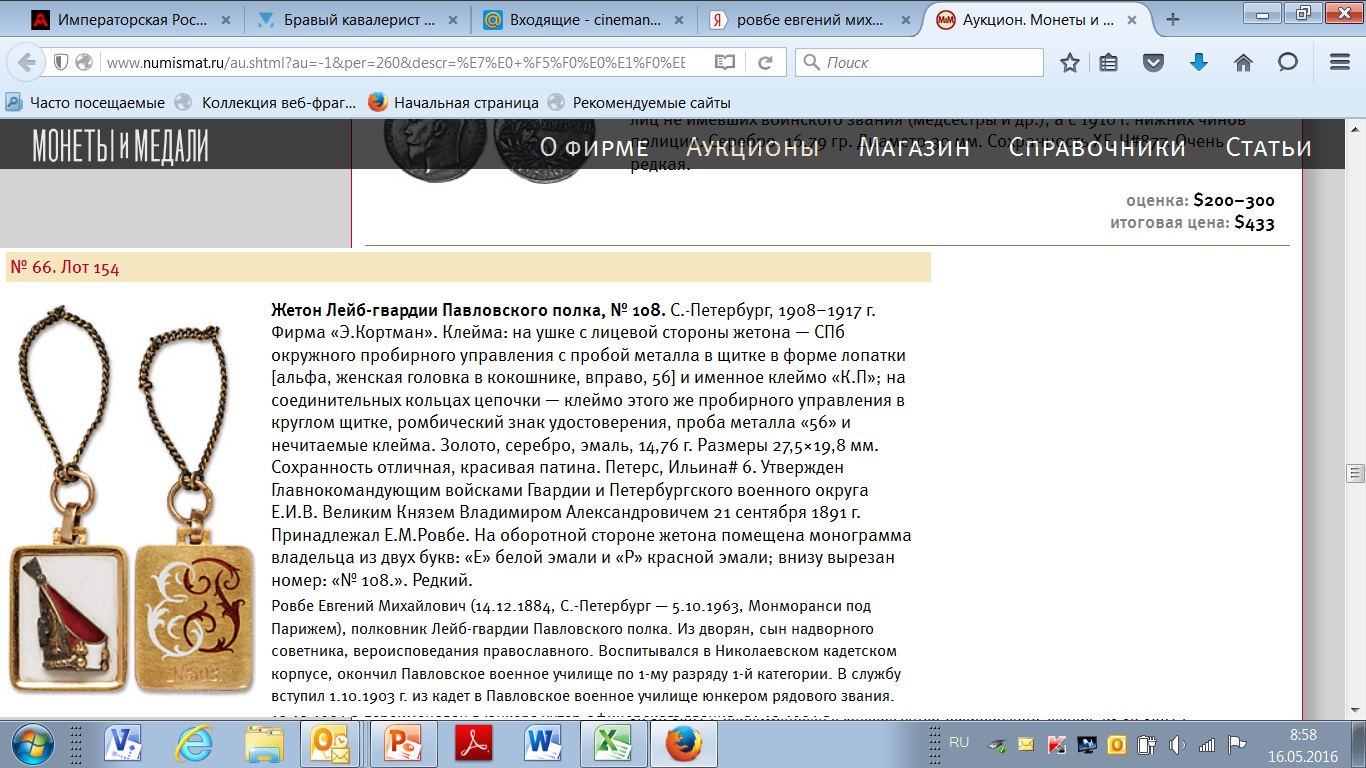1366x768 pixels.
Task: Go to Firefox home page icon
Action: pos(1243,62)
